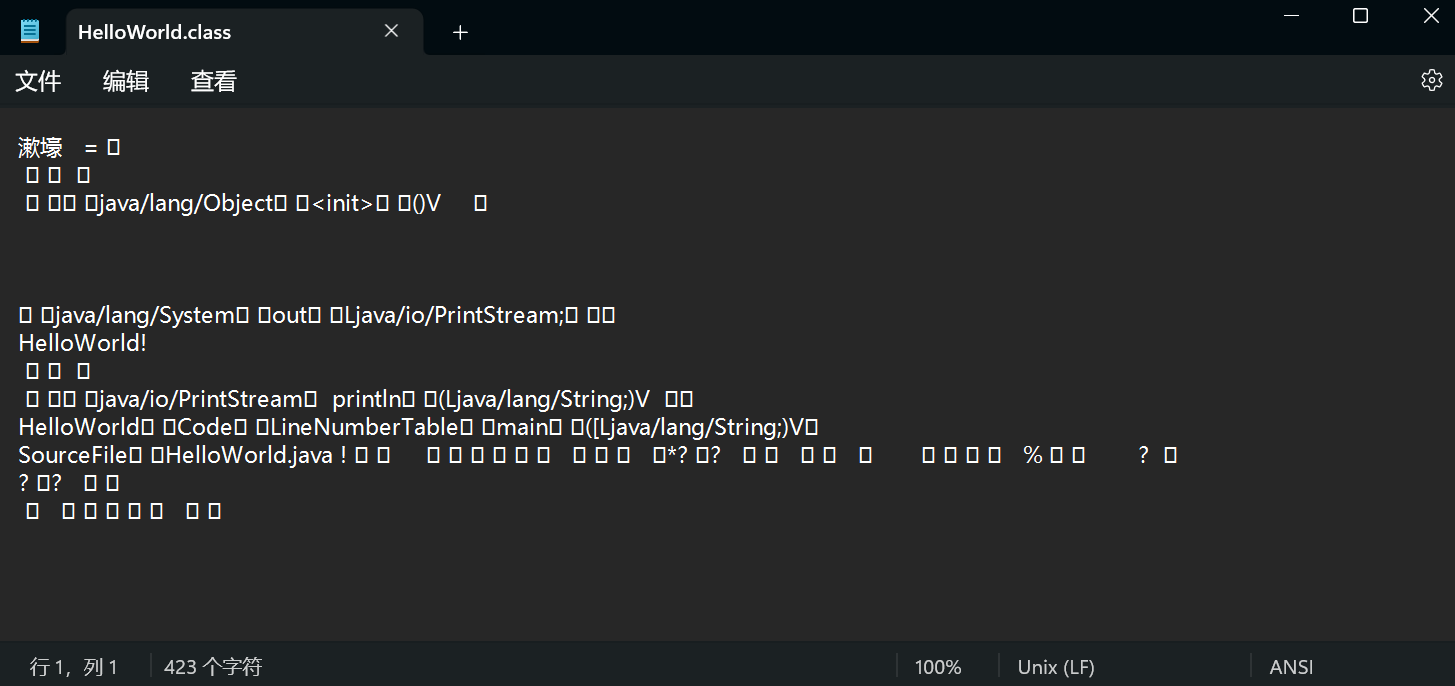Place cursor on the HelloWorld! text line
The width and height of the screenshot is (1455, 686).
point(83,343)
